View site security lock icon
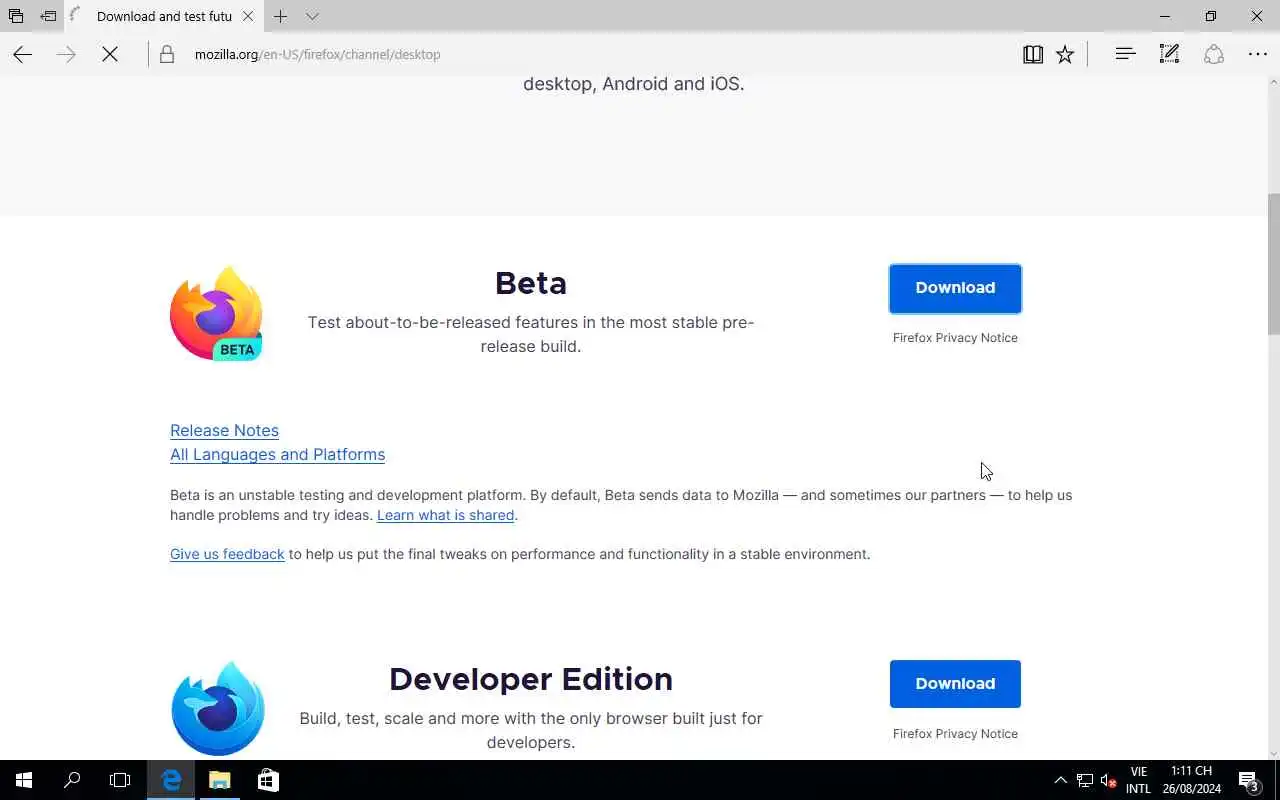The height and width of the screenshot is (800, 1280). (x=167, y=54)
